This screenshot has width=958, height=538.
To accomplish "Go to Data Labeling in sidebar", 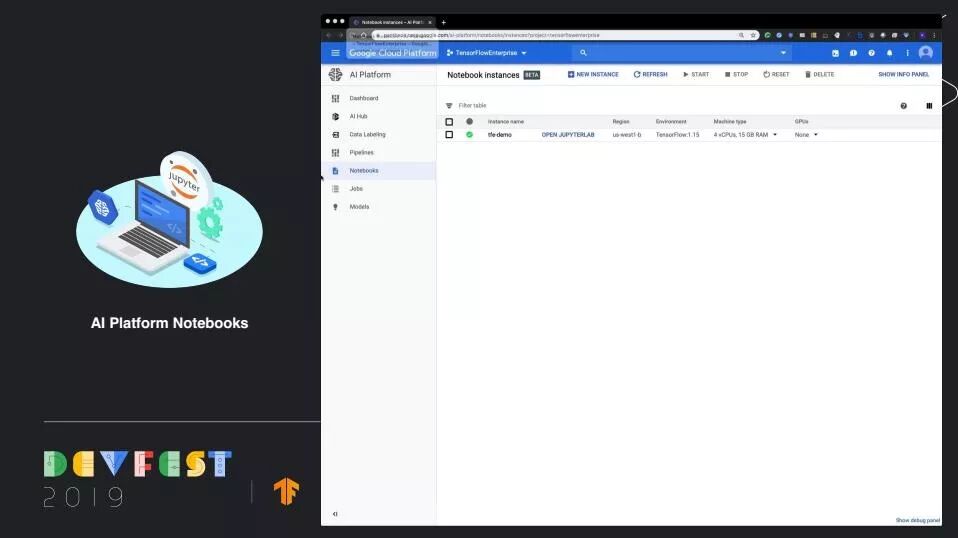I will 367,134.
